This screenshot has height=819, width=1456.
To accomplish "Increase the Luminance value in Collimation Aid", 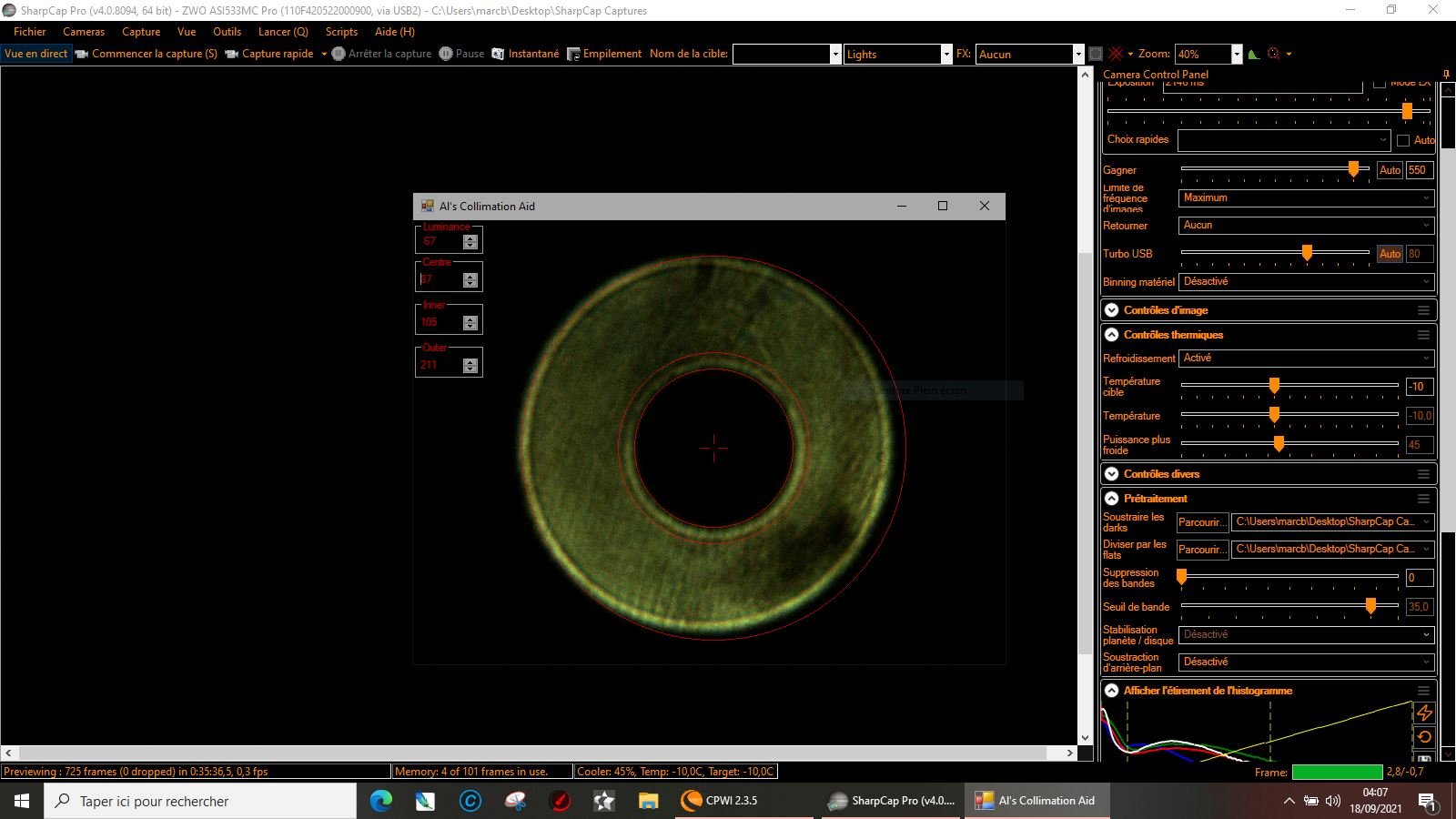I will (470, 238).
